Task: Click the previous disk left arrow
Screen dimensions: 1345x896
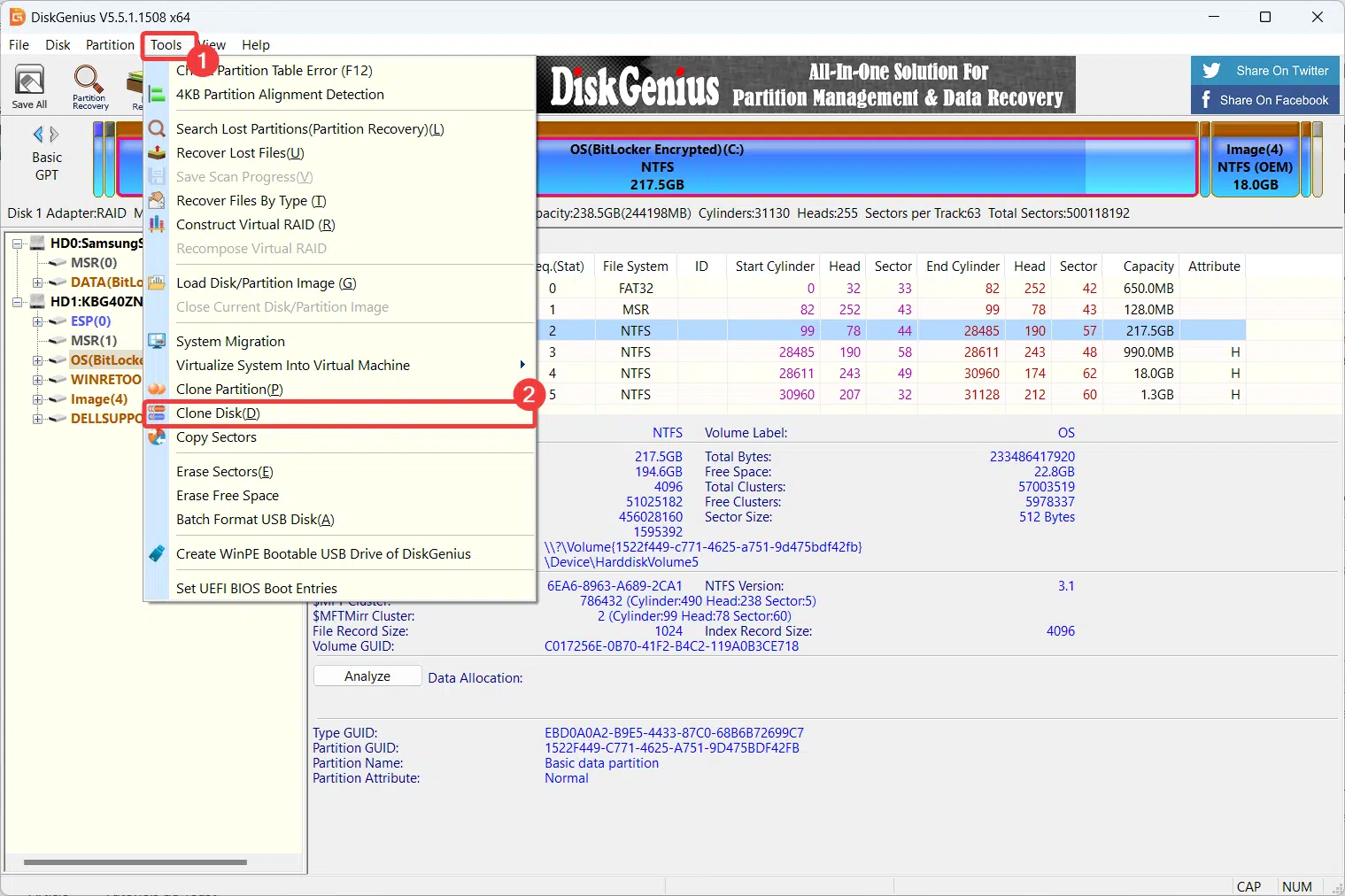Action: click(x=38, y=135)
